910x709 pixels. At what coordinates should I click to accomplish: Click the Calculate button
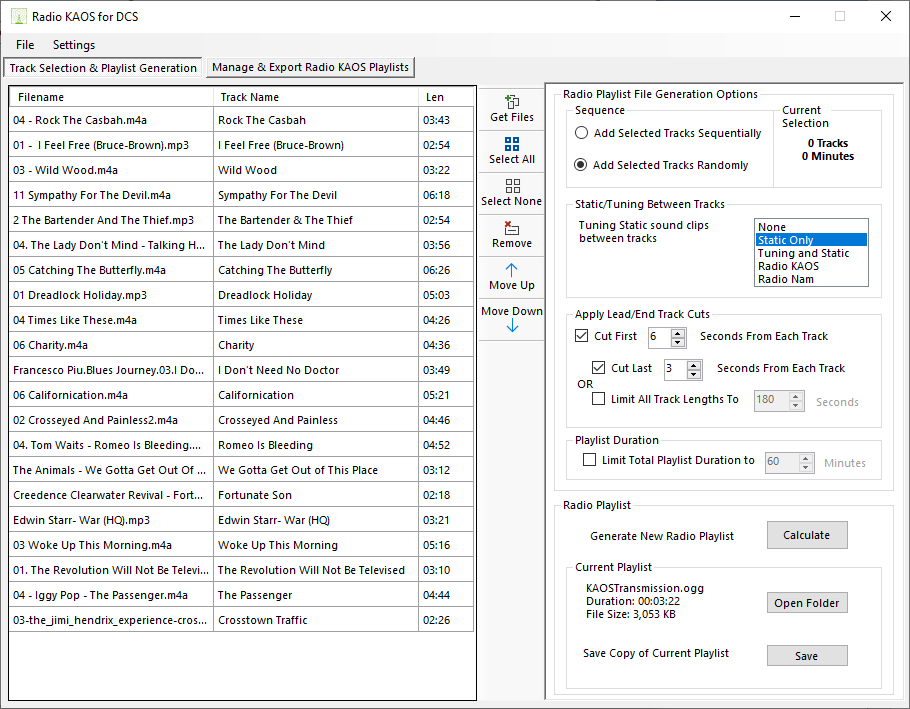click(806, 535)
